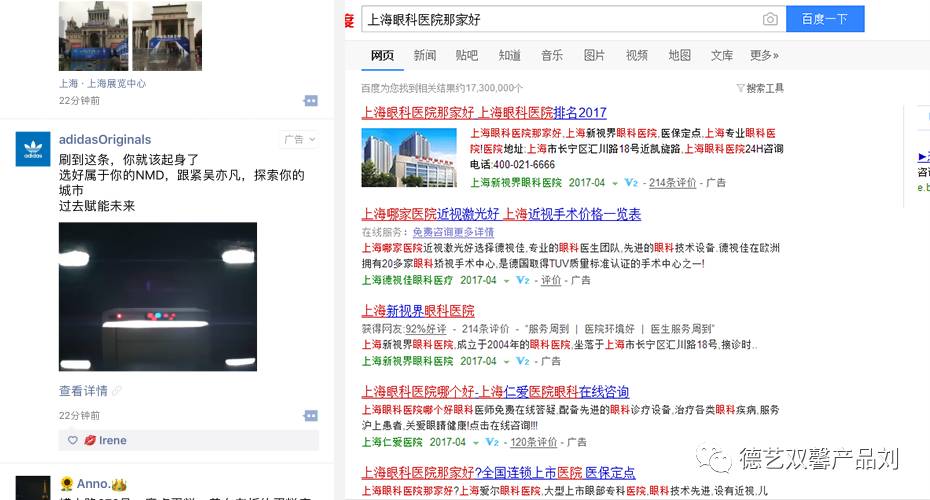Image resolution: width=930 pixels, height=500 pixels.
Task: Switch to the 音乐 tab
Action: click(552, 55)
